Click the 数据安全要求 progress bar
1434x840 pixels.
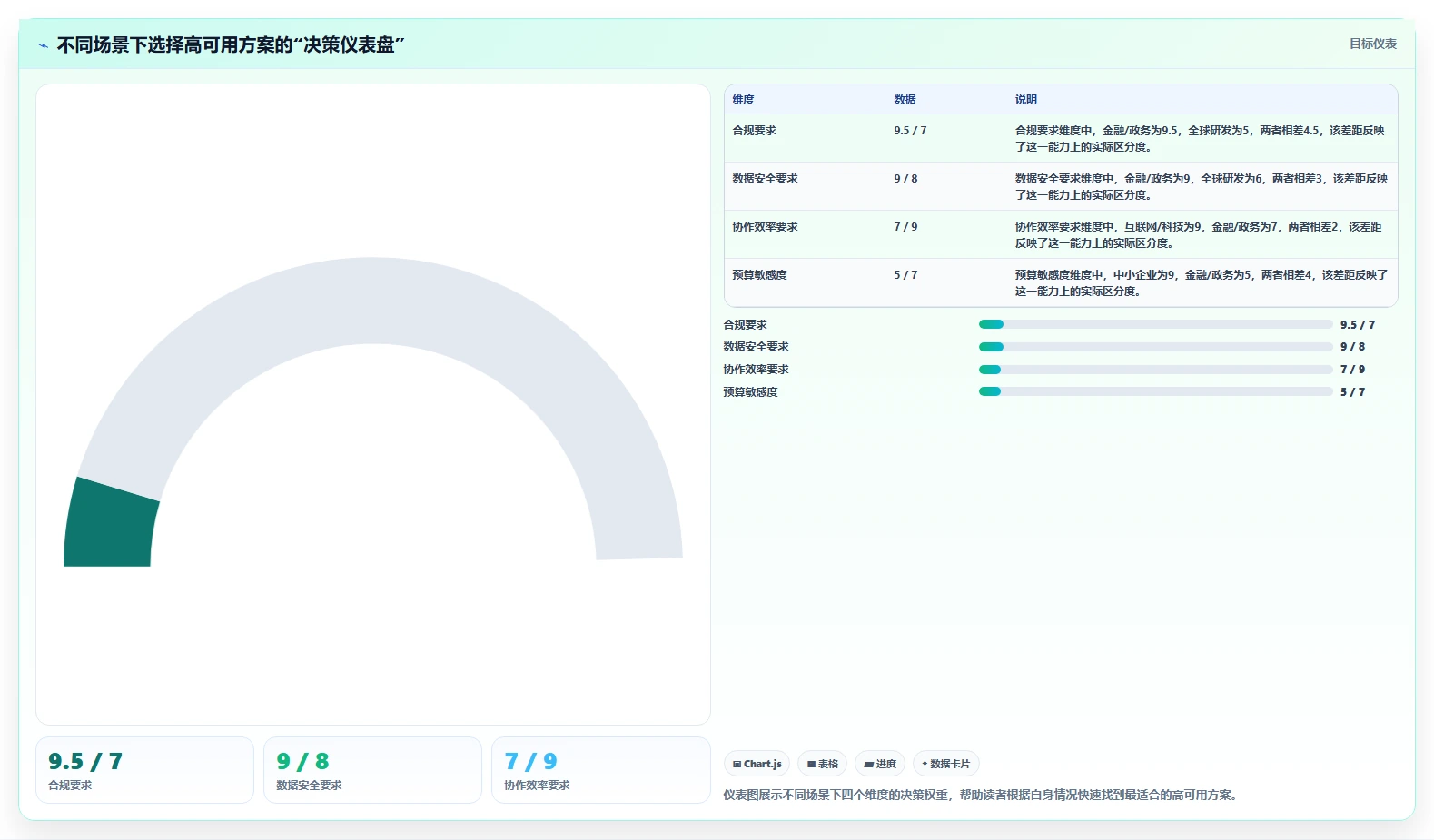tap(1155, 347)
